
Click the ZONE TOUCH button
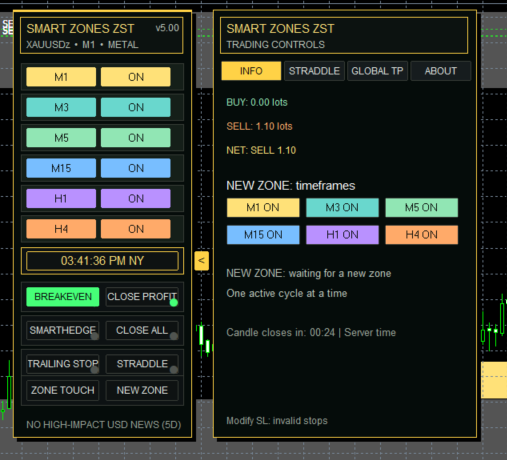click(x=63, y=390)
